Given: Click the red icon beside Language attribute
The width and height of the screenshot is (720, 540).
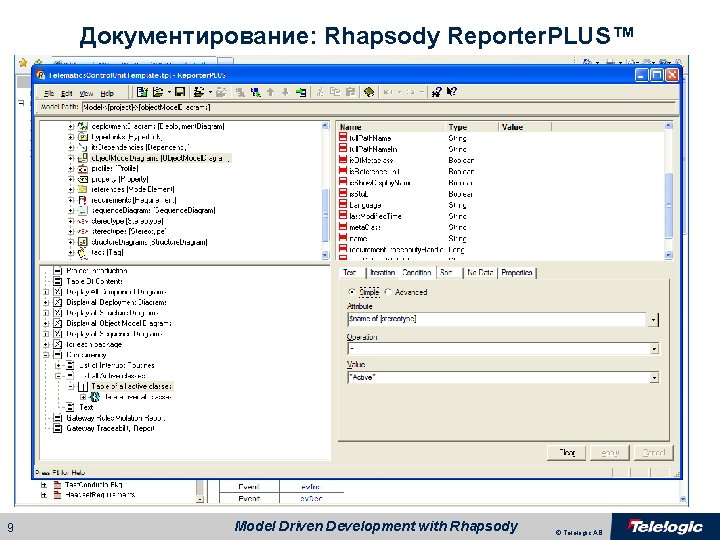Looking at the screenshot, I should (343, 204).
